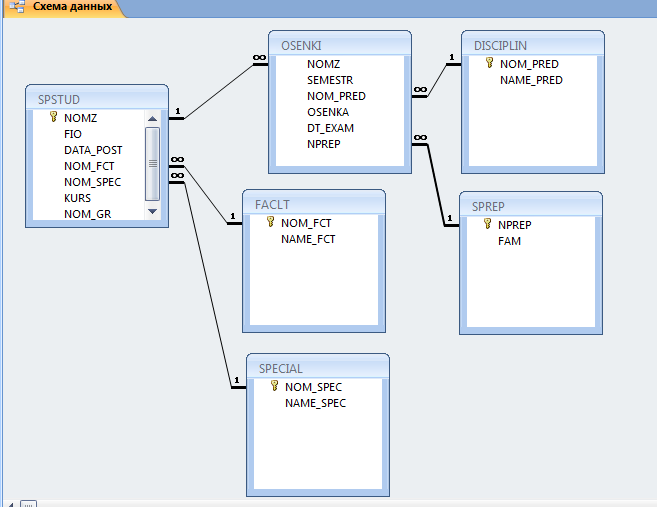Select the SPSTUD to FACLT relationship line
Screen dimensions: 657x507
205,195
